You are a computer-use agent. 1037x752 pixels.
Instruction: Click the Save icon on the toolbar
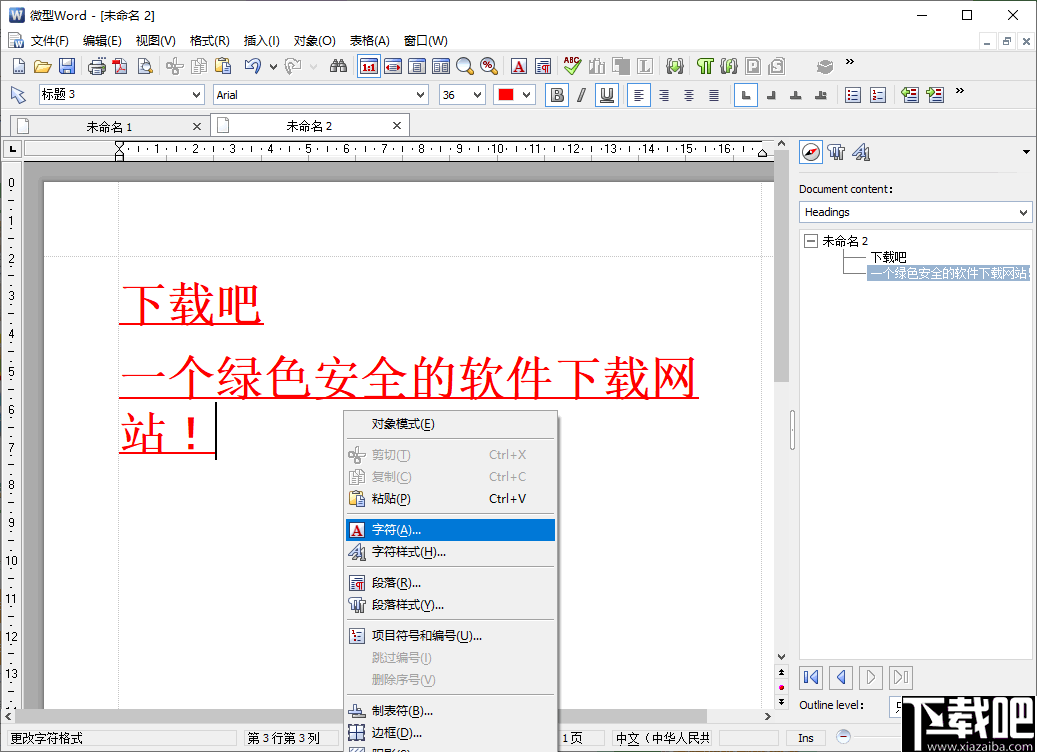pyautogui.click(x=66, y=66)
